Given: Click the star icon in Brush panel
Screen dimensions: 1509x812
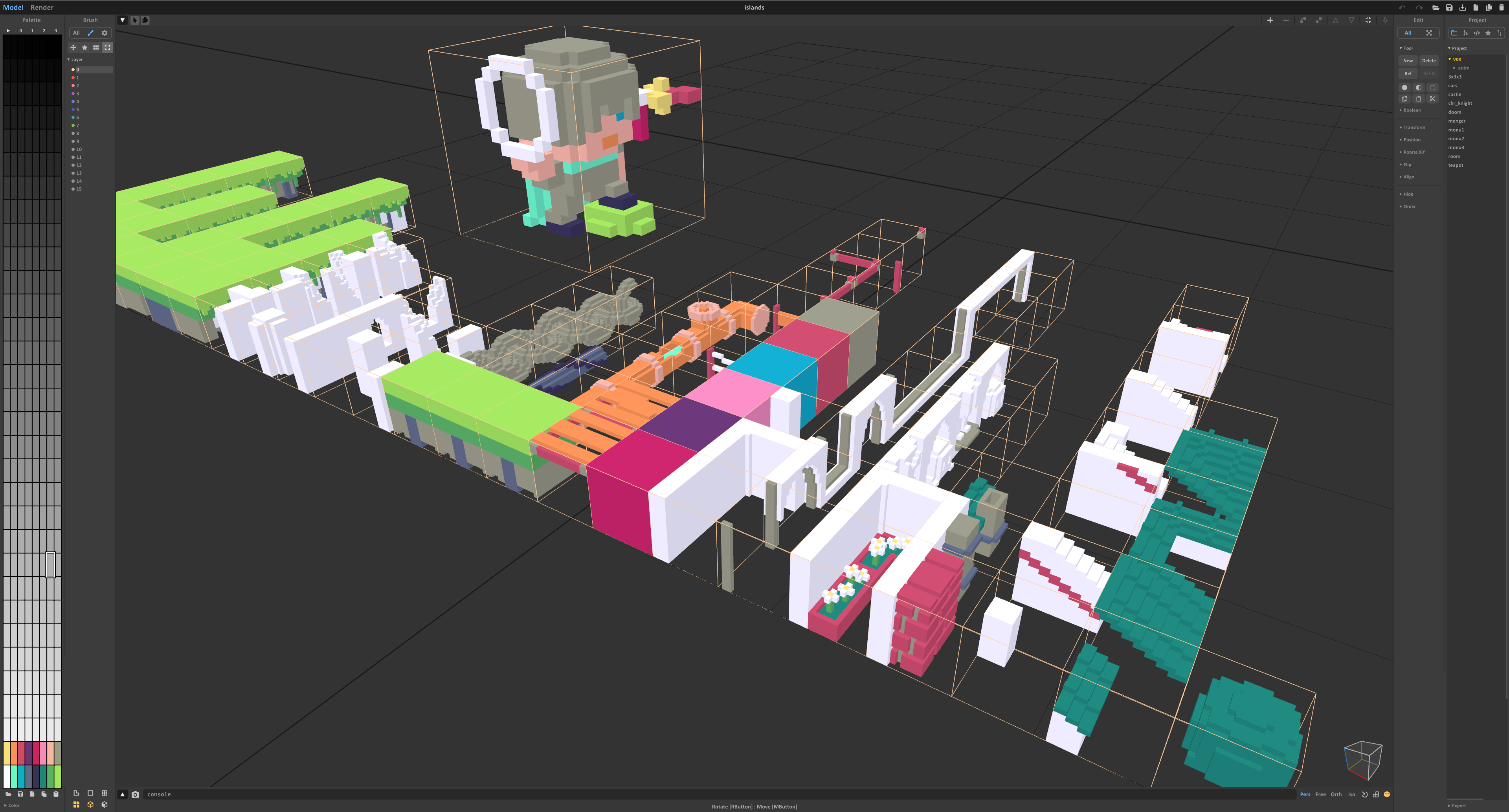Looking at the screenshot, I should tap(84, 48).
